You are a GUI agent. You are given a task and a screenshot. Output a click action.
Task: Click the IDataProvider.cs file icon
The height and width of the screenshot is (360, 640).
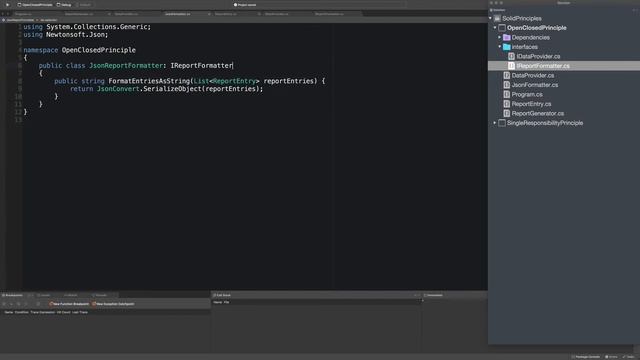click(511, 56)
